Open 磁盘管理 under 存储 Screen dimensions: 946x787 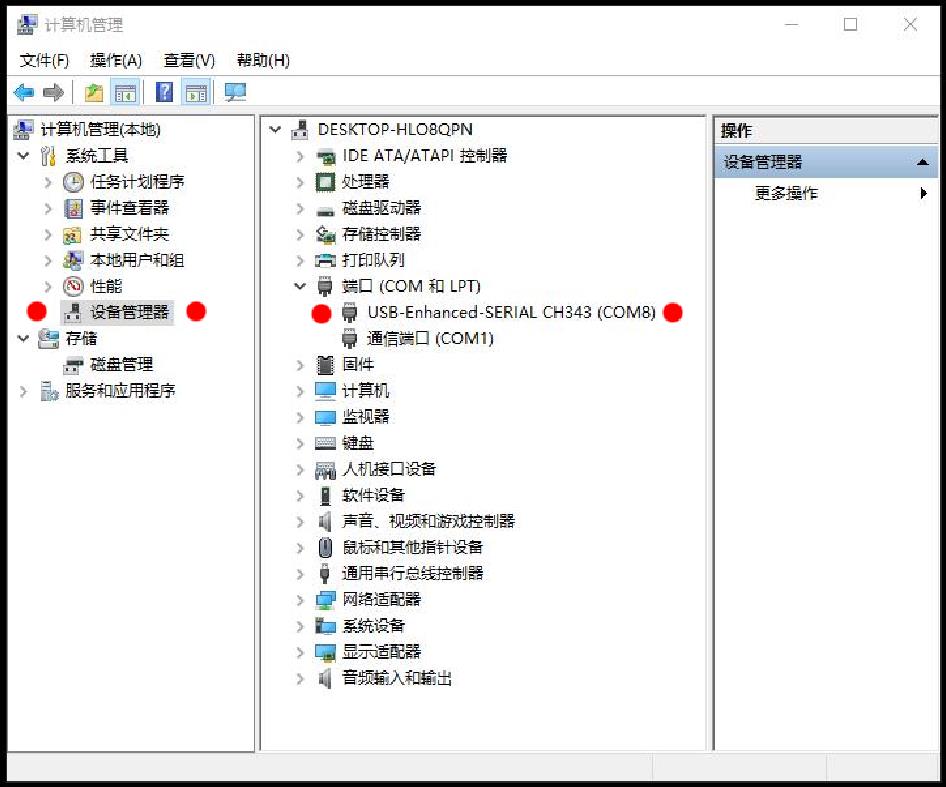(121, 364)
